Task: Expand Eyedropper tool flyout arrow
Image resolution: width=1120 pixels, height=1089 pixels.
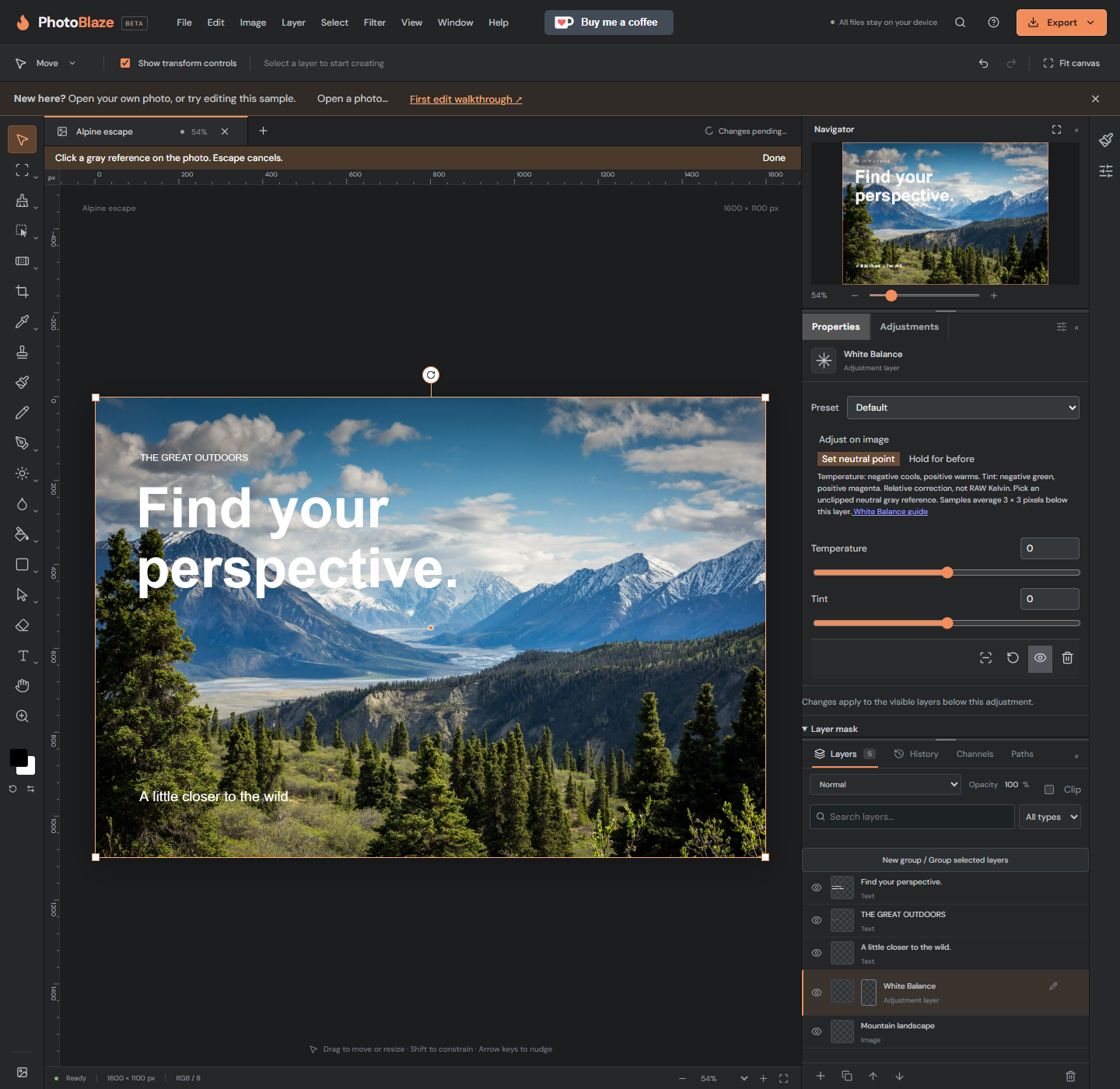Action: (x=36, y=328)
